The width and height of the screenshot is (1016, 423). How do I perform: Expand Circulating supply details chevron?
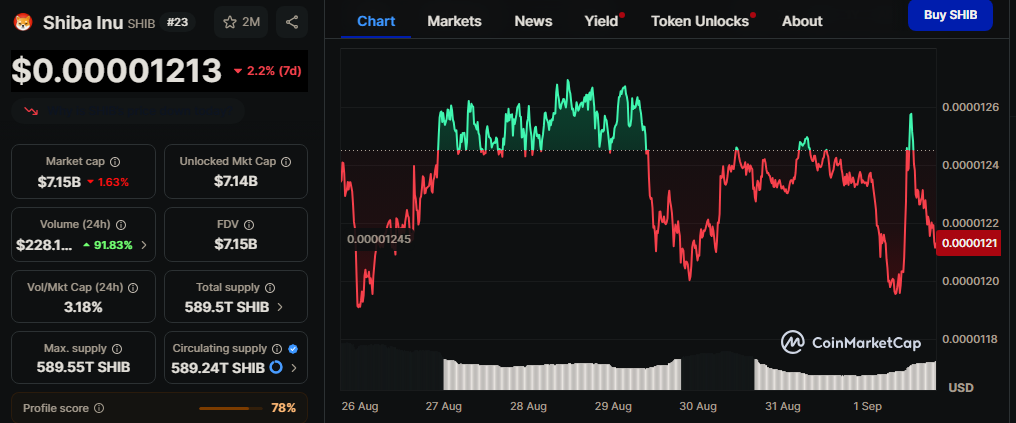pyautogui.click(x=294, y=368)
